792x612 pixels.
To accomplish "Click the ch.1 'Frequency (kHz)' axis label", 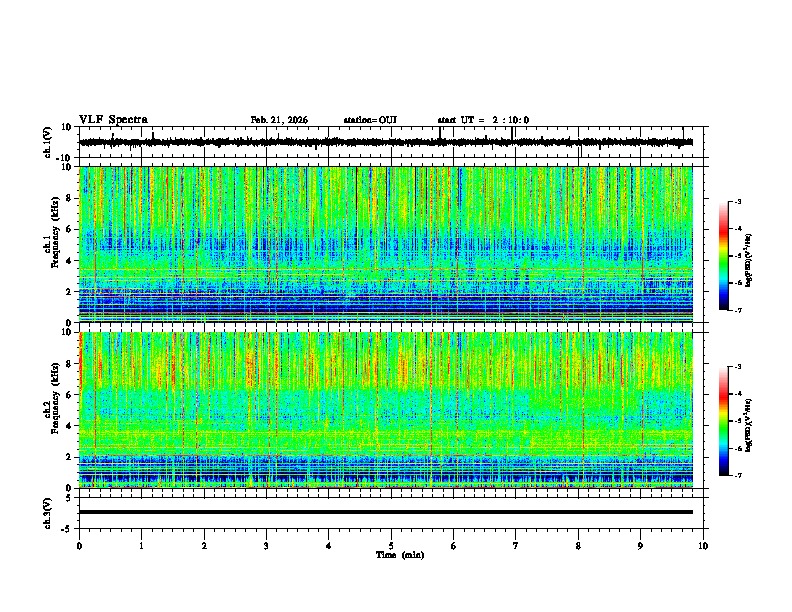I will coord(54,232).
